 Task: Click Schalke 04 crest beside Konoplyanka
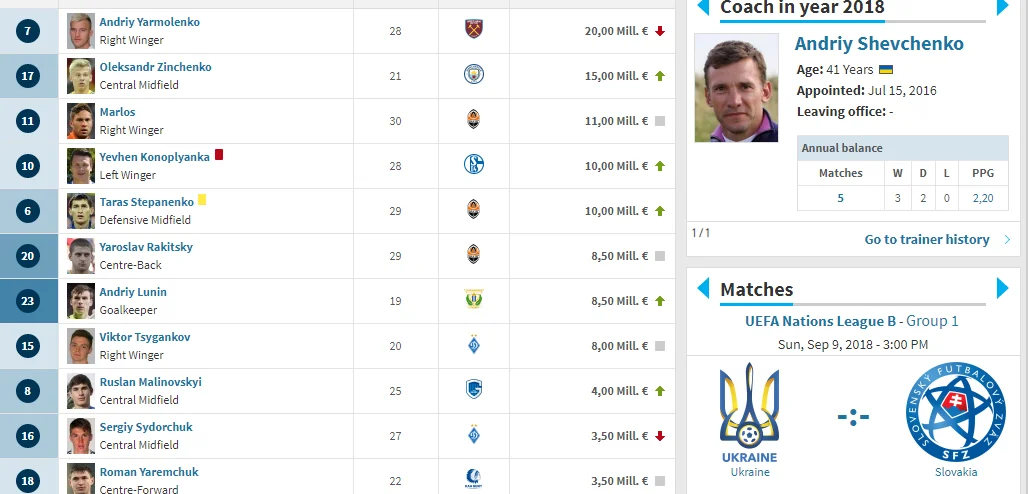pyautogui.click(x=474, y=165)
